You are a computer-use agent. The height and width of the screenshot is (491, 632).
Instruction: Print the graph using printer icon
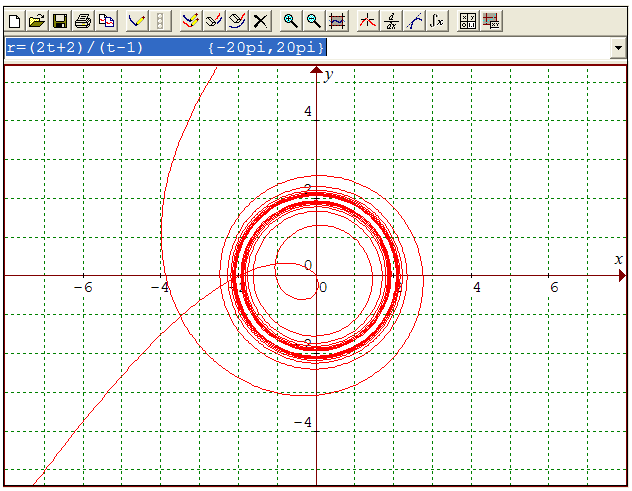click(x=83, y=21)
